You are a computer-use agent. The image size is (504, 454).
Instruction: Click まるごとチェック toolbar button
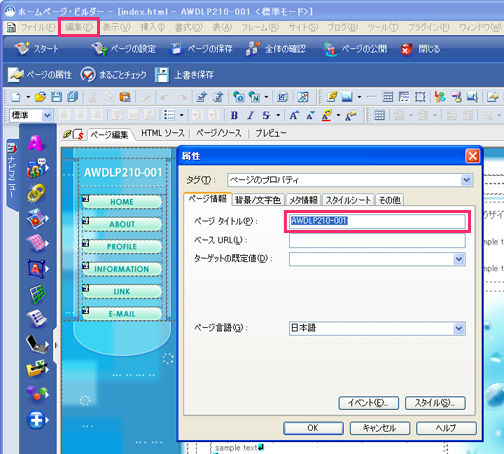coord(113,74)
